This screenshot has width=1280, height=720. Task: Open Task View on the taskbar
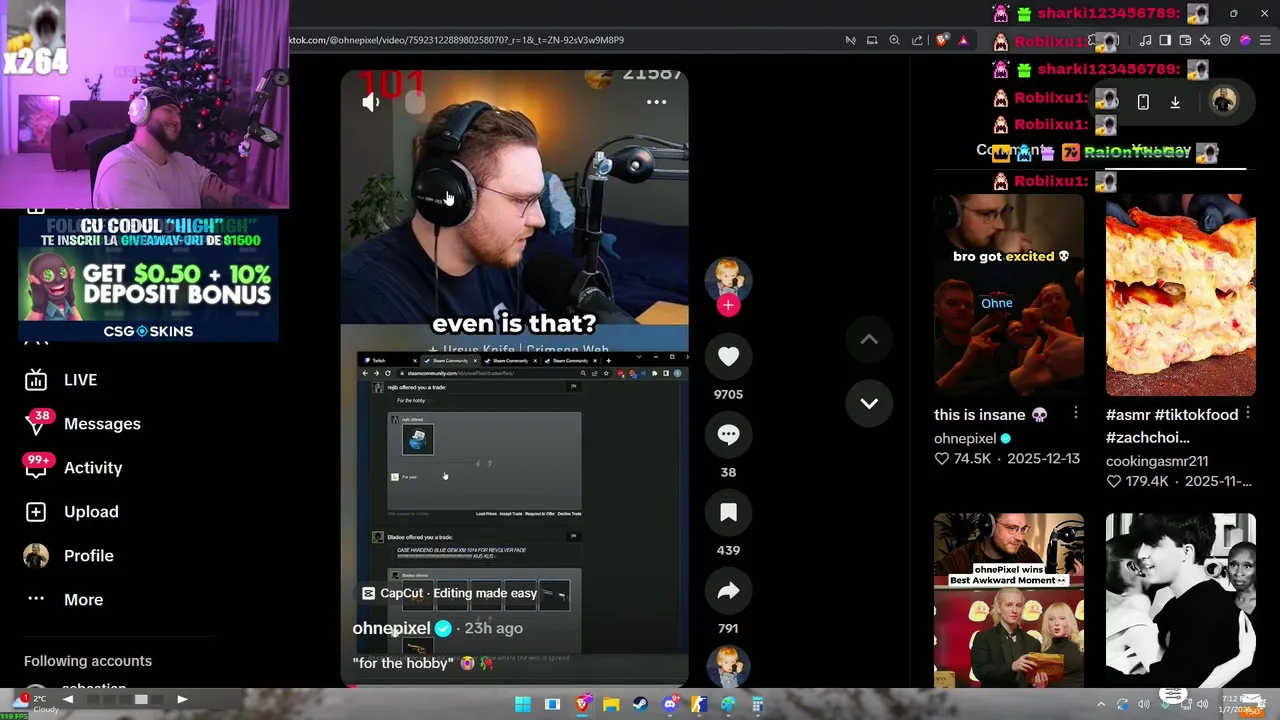[552, 705]
